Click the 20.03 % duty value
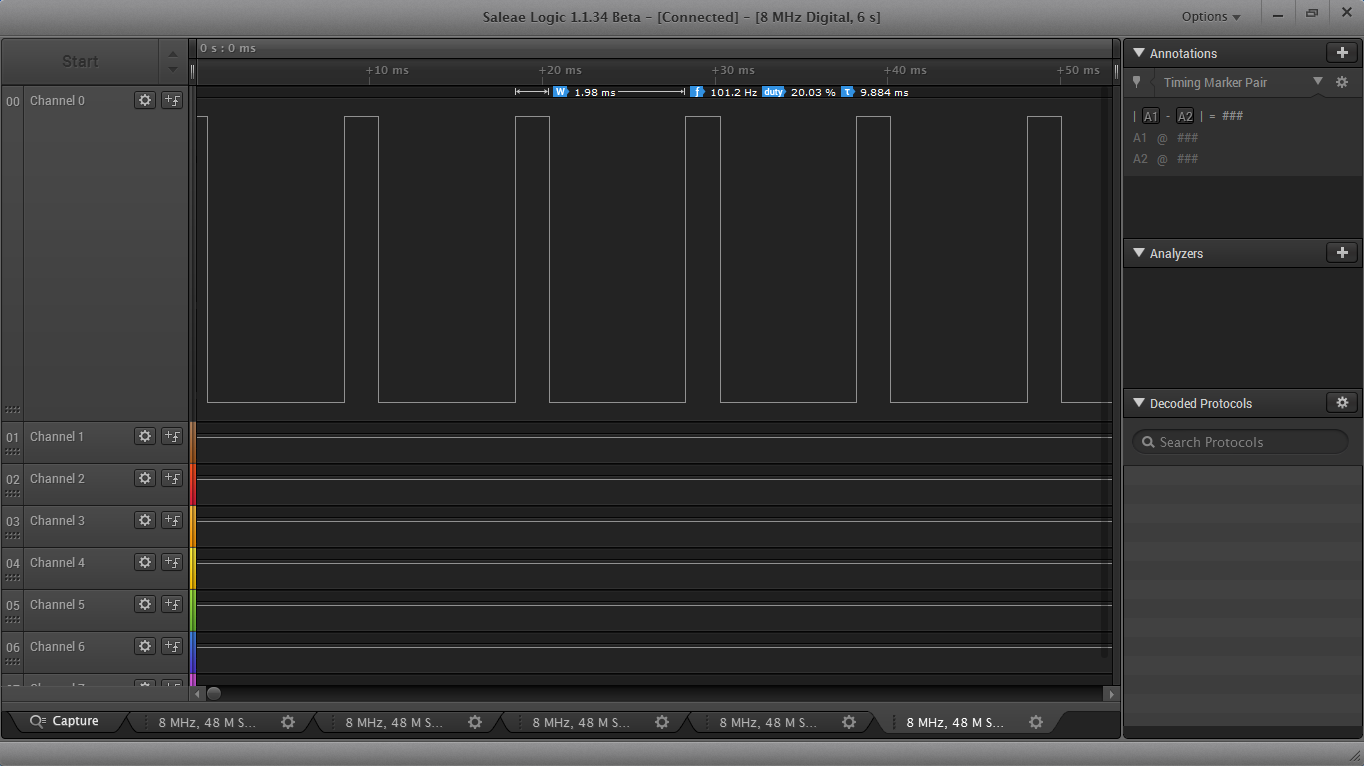 click(x=813, y=92)
